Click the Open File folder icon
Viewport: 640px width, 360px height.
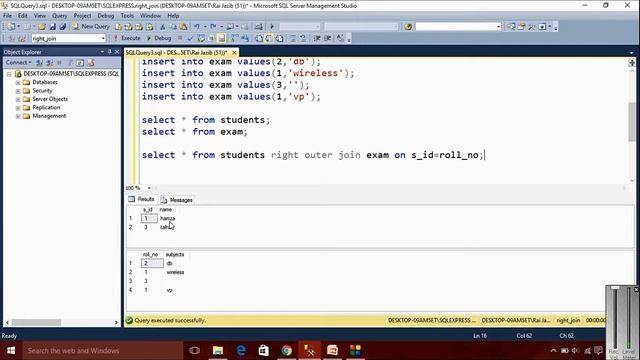pos(42,27)
